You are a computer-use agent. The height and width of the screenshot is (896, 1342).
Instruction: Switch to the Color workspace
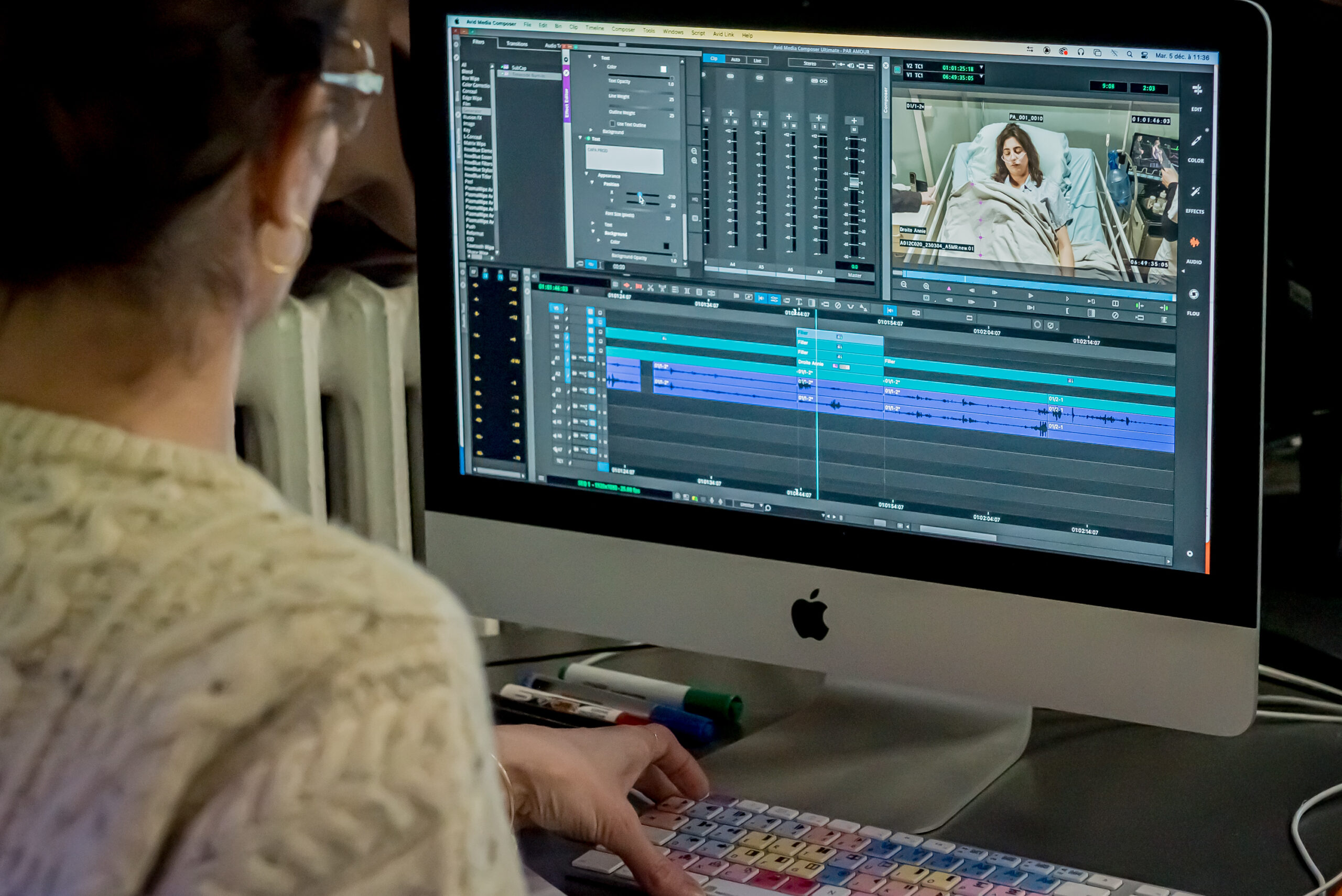(x=1196, y=148)
